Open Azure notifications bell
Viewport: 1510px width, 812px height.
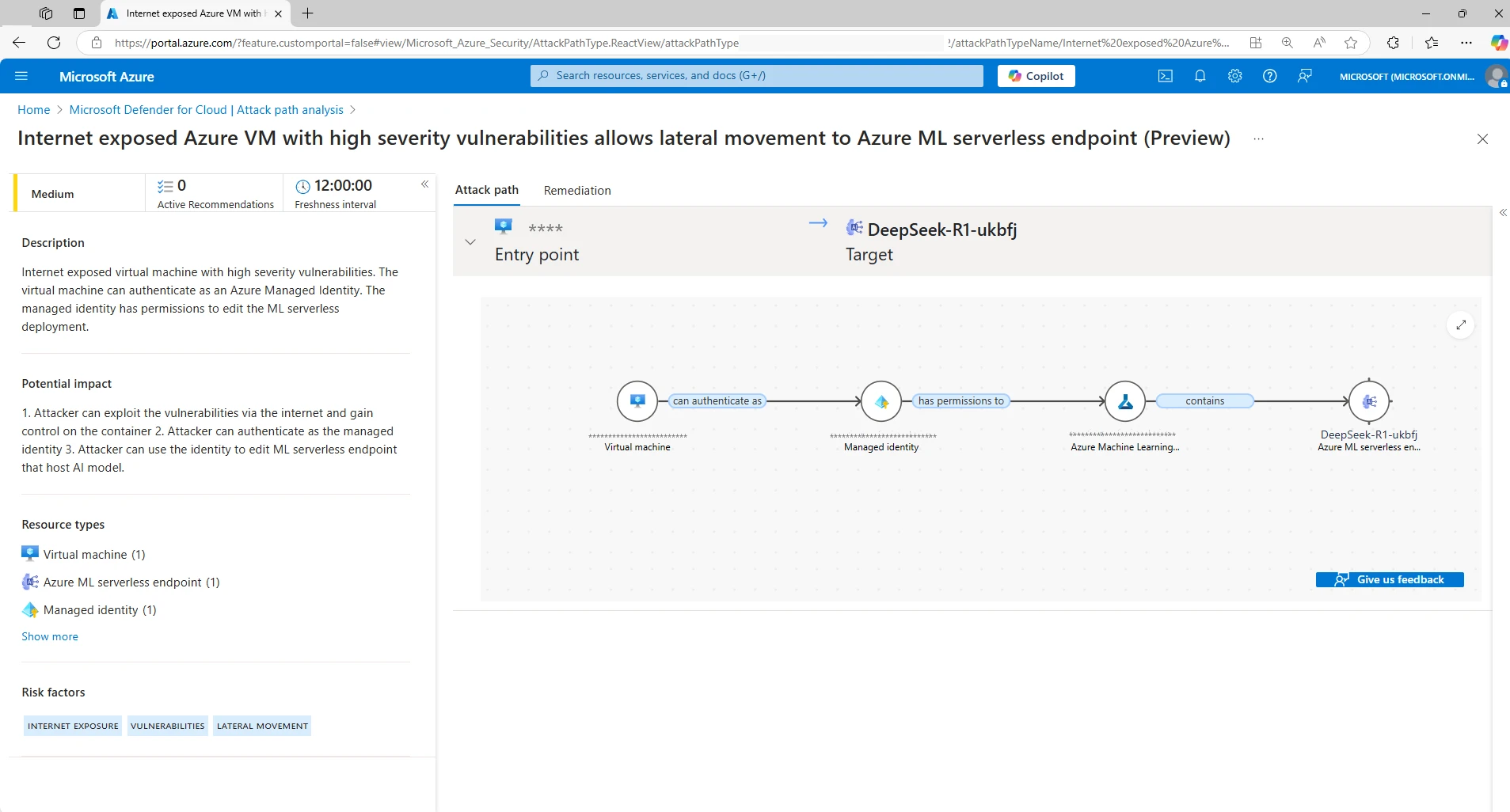[1199, 76]
